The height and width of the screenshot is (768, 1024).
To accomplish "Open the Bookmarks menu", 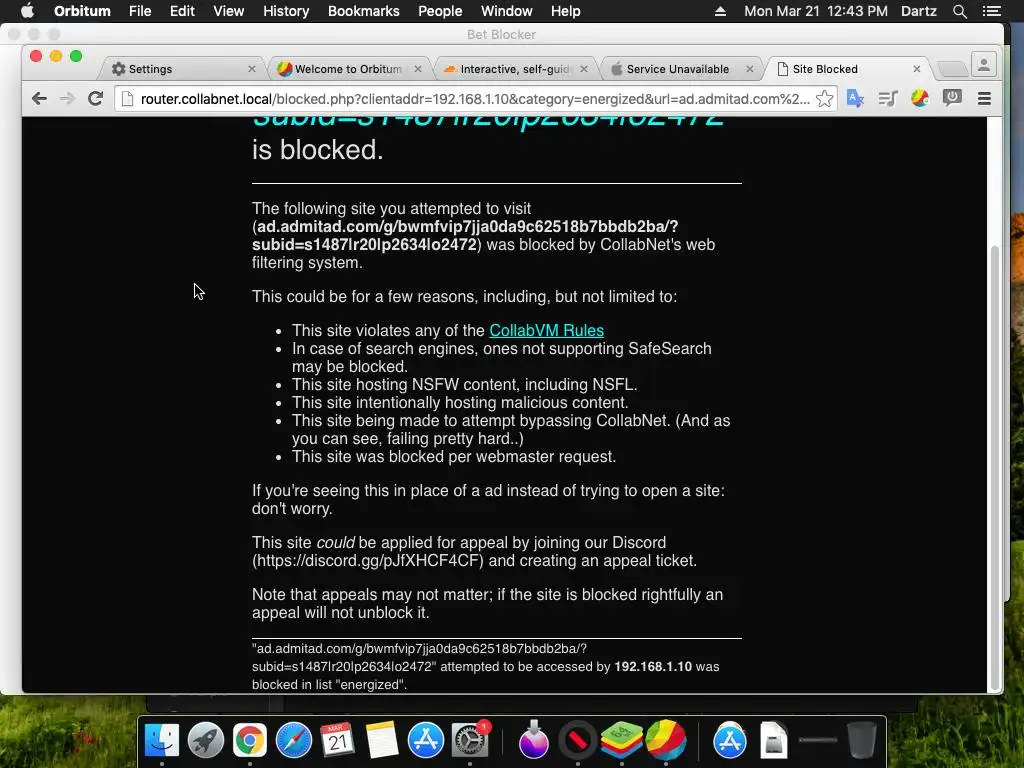I will [364, 11].
